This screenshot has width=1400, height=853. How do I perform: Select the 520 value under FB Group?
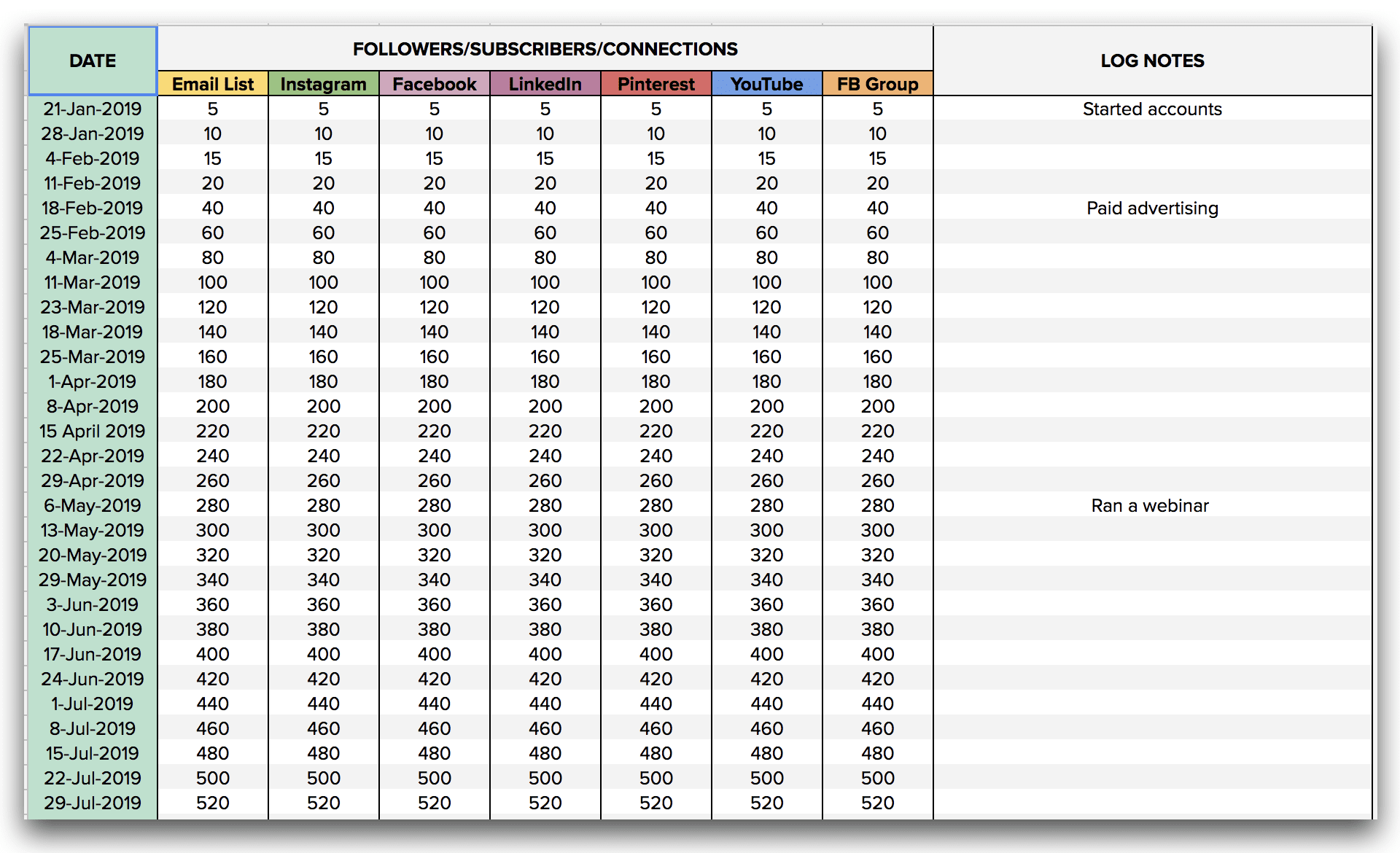(x=877, y=803)
